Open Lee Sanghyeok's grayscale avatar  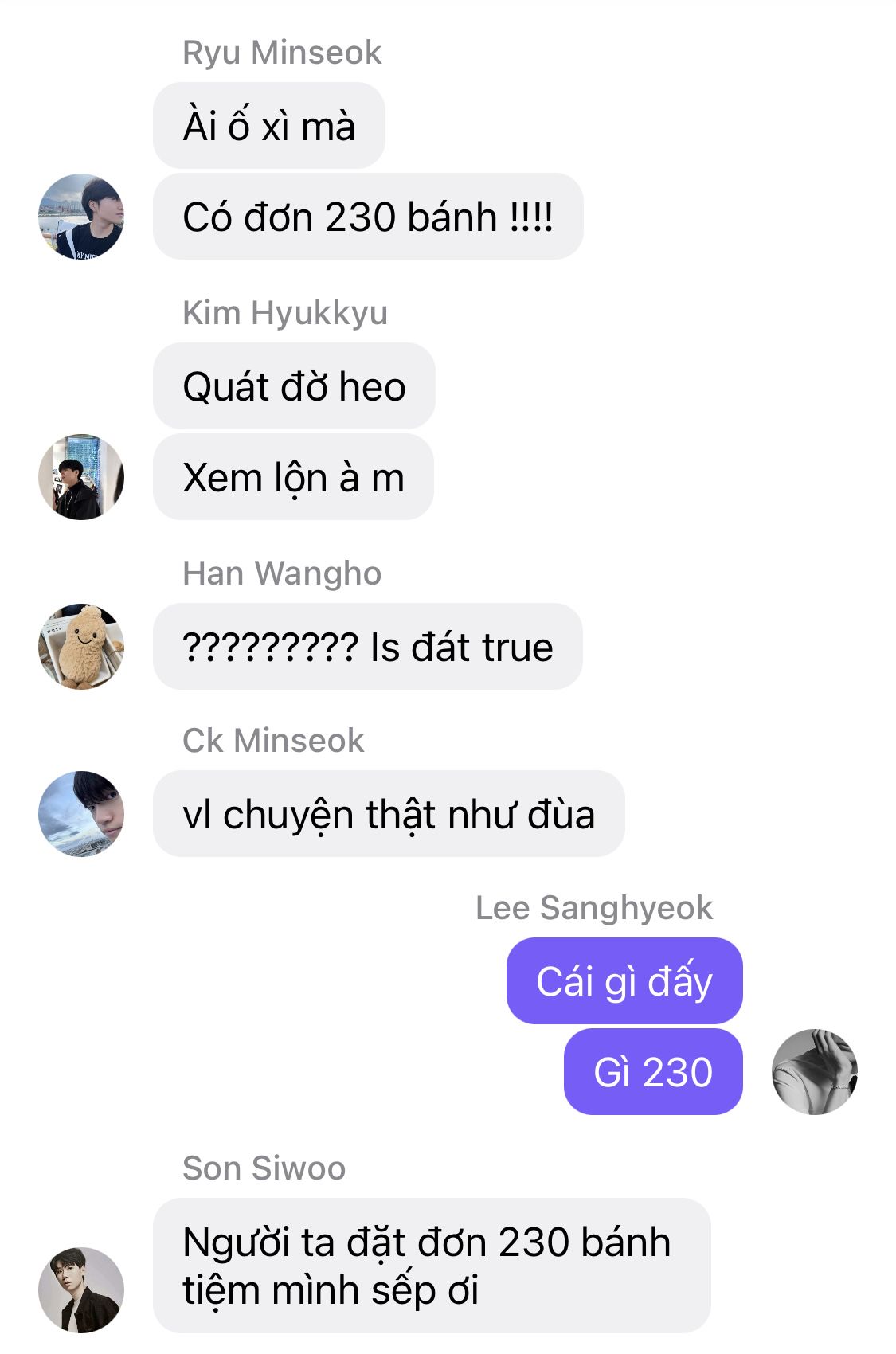[814, 1071]
